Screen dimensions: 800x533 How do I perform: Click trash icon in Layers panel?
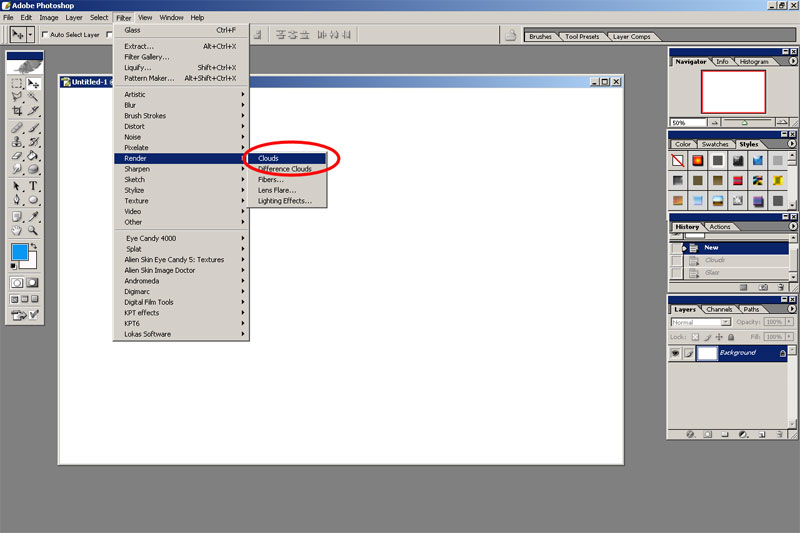[x=779, y=435]
